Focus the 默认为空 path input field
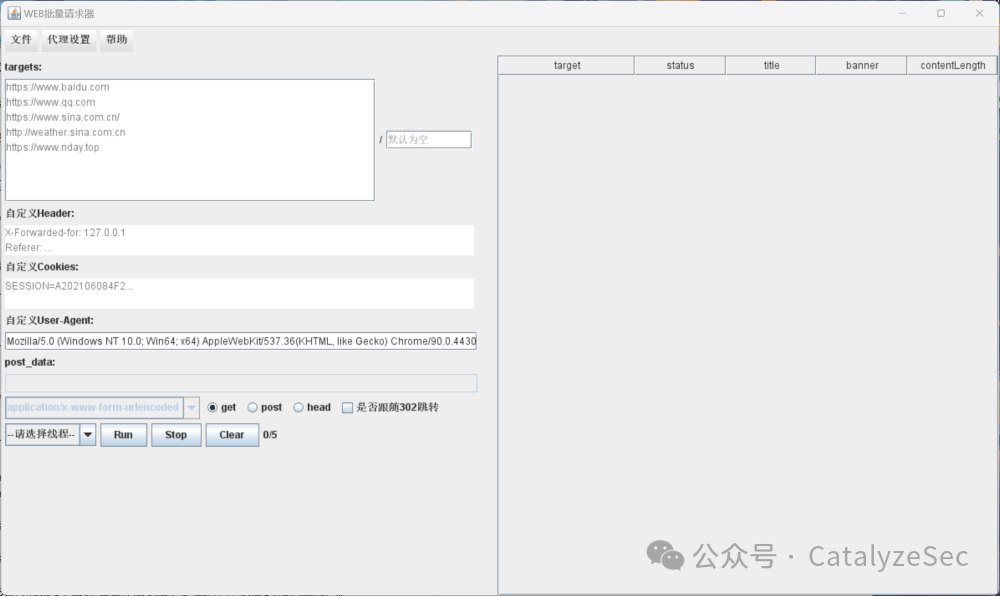Screen dimensions: 1000x596 [x=429, y=140]
